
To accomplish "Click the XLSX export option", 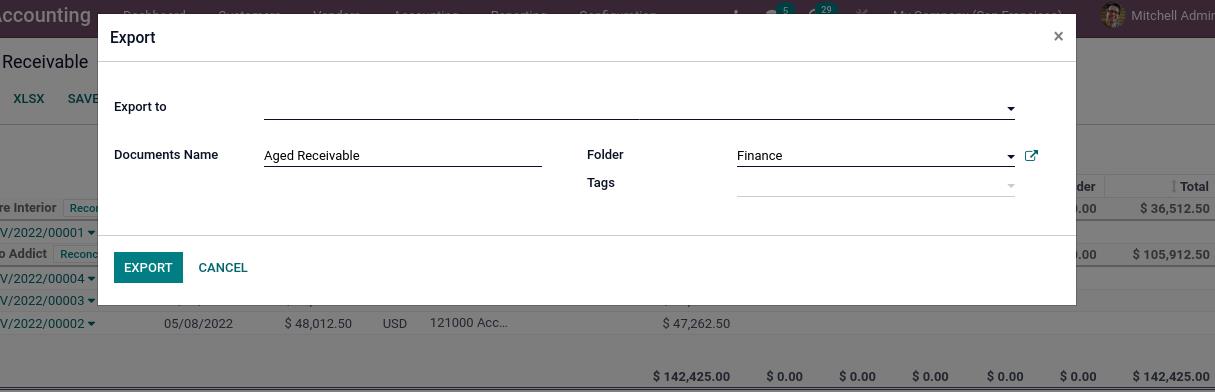I will coord(29,99).
